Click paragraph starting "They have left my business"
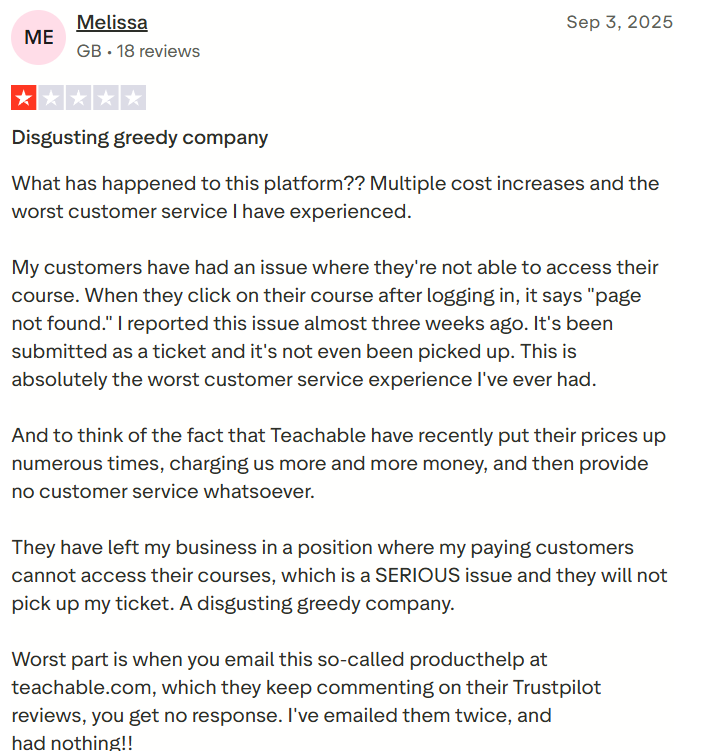This screenshot has height=751, width=701. pos(335,575)
